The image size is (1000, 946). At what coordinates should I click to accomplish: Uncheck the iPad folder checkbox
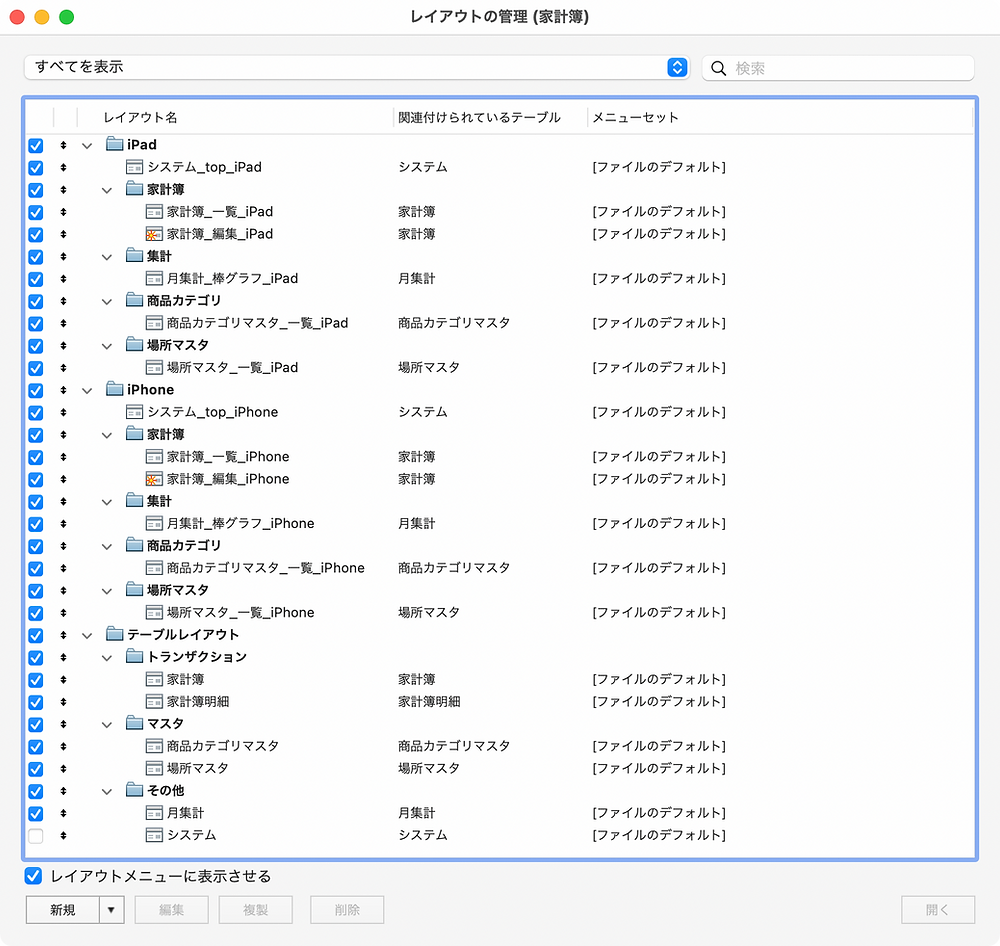click(36, 145)
